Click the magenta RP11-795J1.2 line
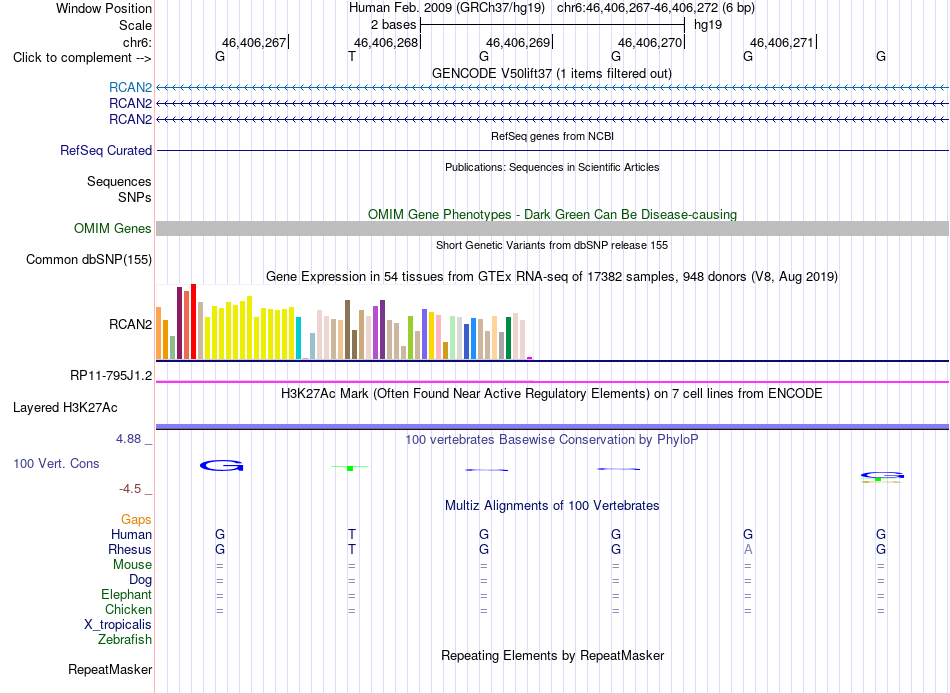This screenshot has height=693, width=950. point(552,382)
